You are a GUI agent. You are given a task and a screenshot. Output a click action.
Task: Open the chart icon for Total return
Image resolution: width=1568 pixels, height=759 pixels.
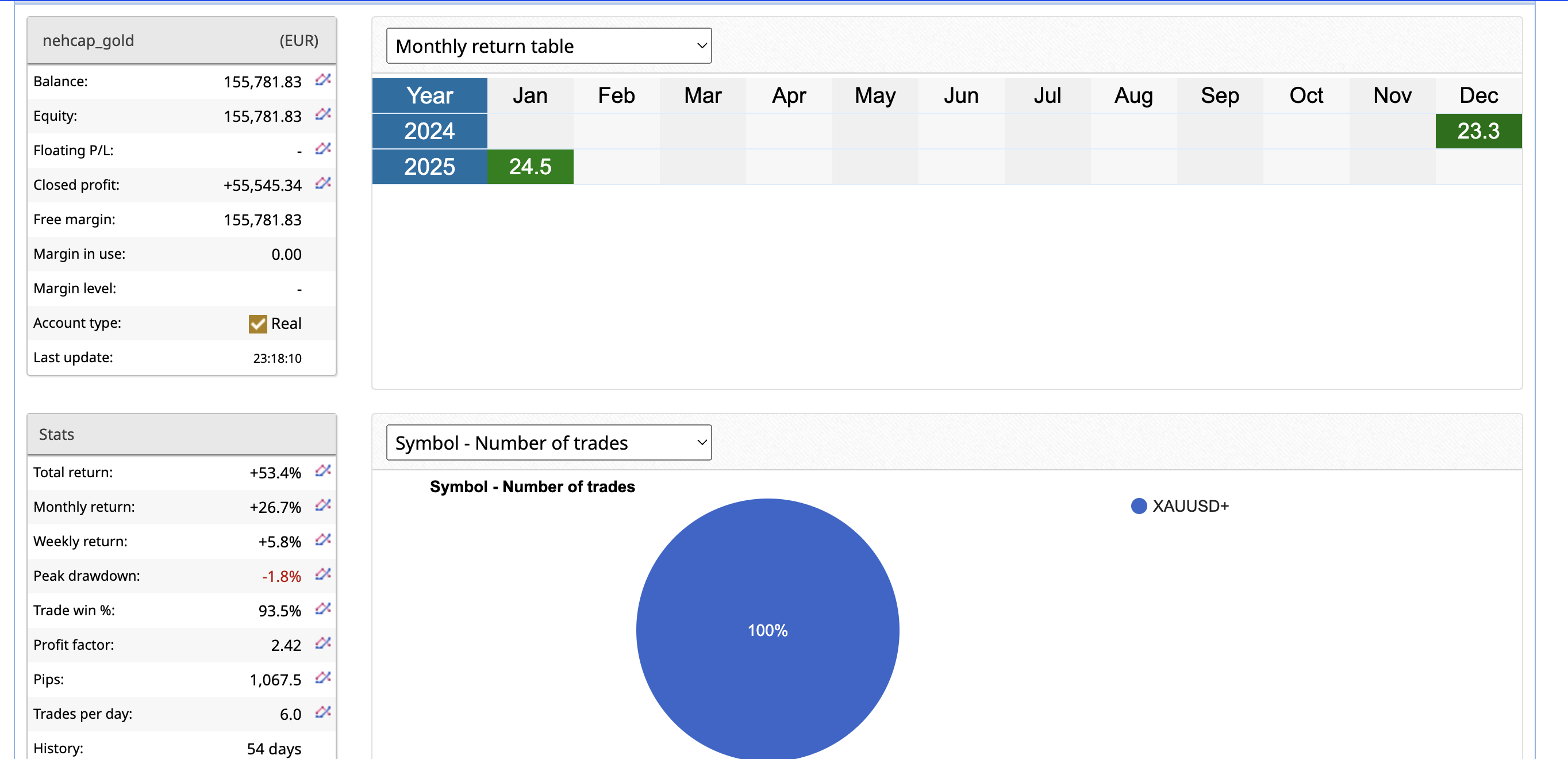click(322, 471)
